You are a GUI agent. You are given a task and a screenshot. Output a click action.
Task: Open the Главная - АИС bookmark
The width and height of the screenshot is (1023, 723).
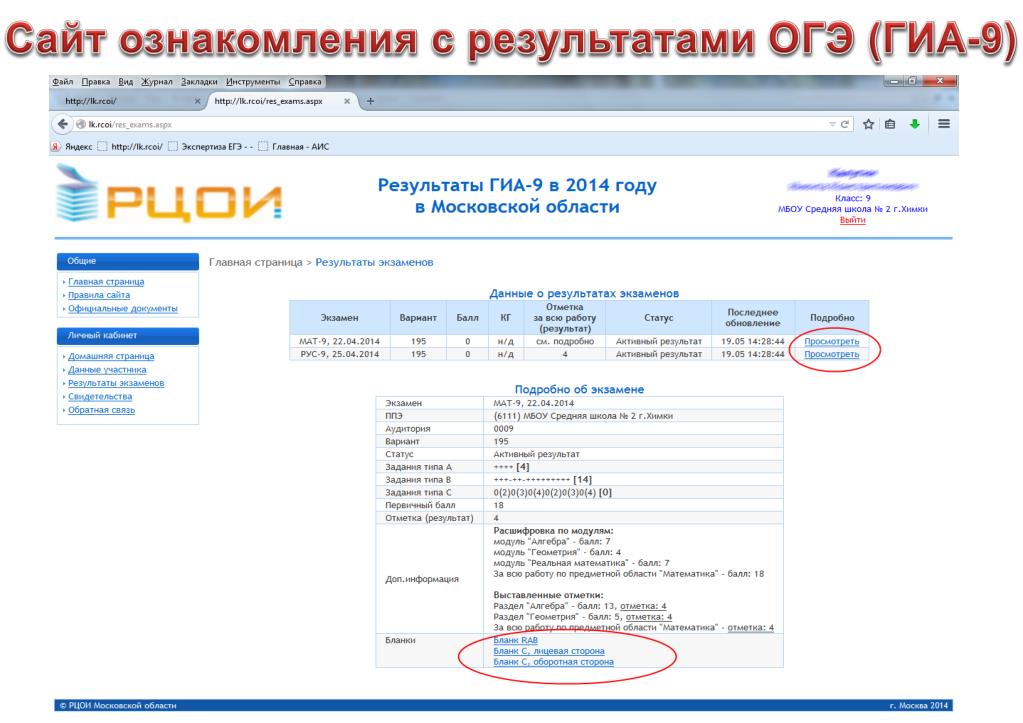click(294, 147)
